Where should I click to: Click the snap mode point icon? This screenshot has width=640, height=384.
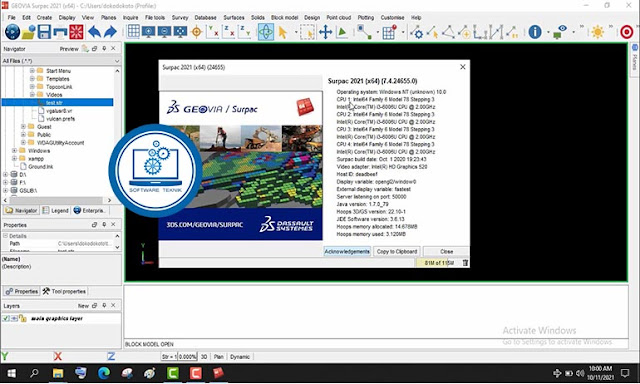[x=364, y=32]
